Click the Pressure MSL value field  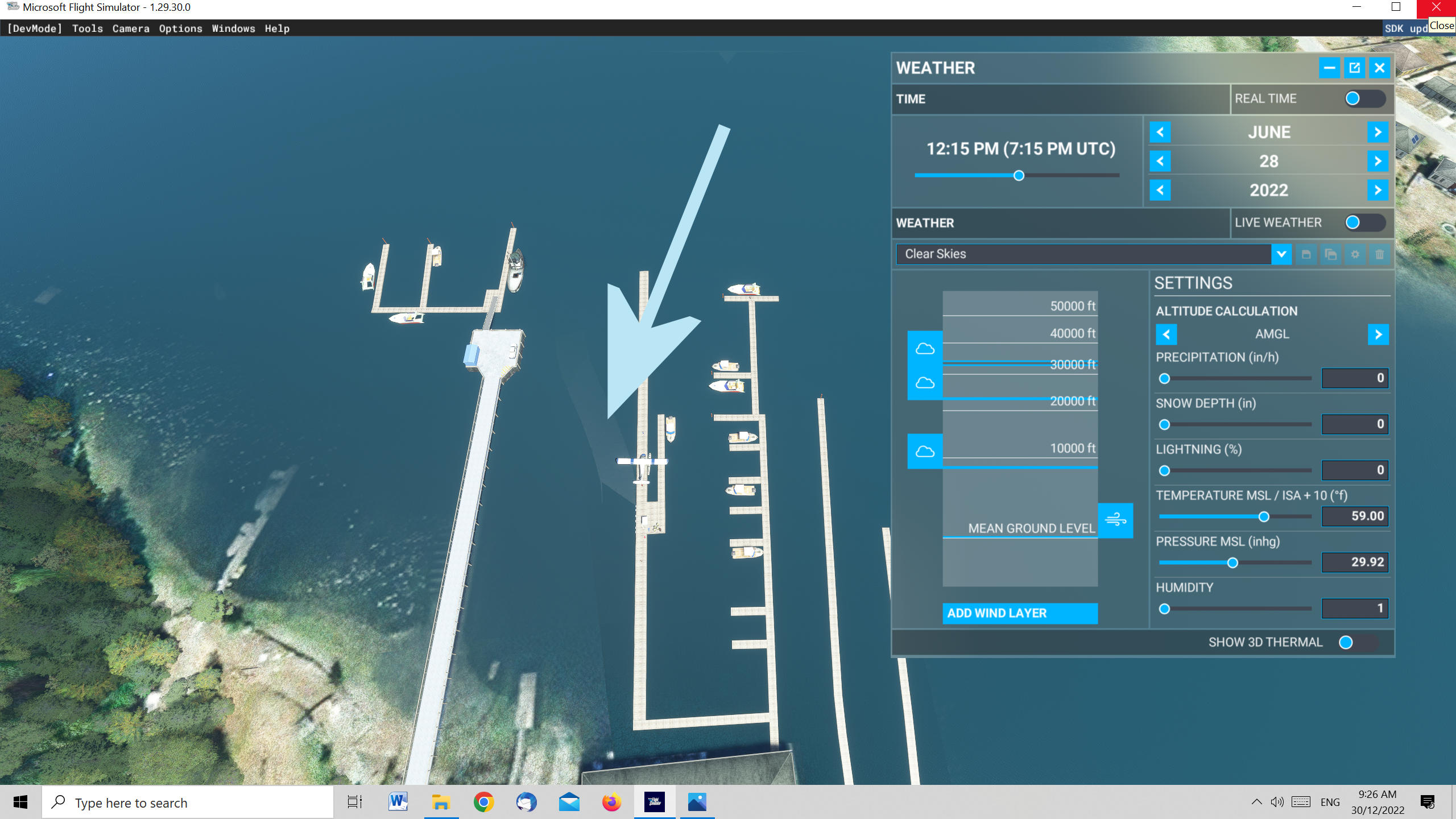point(1355,562)
